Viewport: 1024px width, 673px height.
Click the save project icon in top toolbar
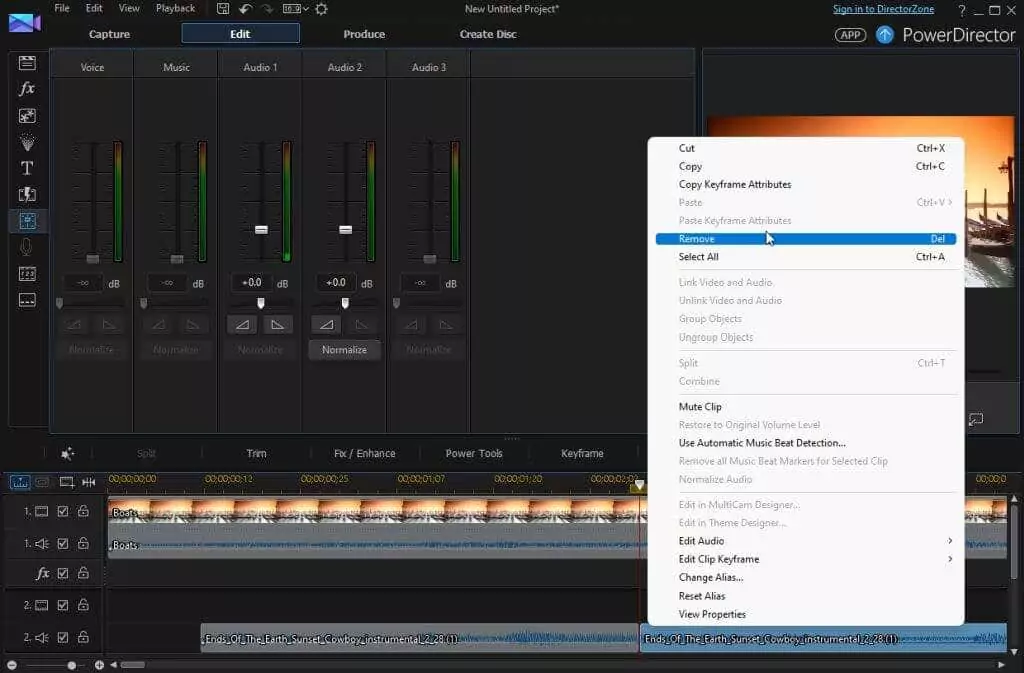click(x=223, y=9)
